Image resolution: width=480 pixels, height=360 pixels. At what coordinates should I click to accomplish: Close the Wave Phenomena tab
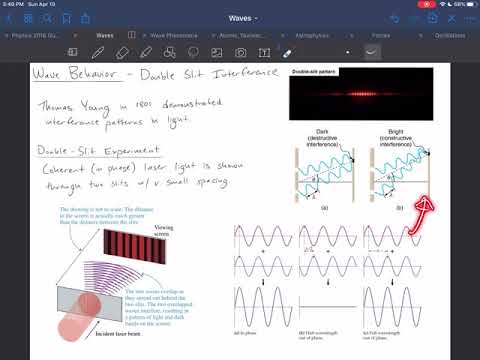coord(144,35)
